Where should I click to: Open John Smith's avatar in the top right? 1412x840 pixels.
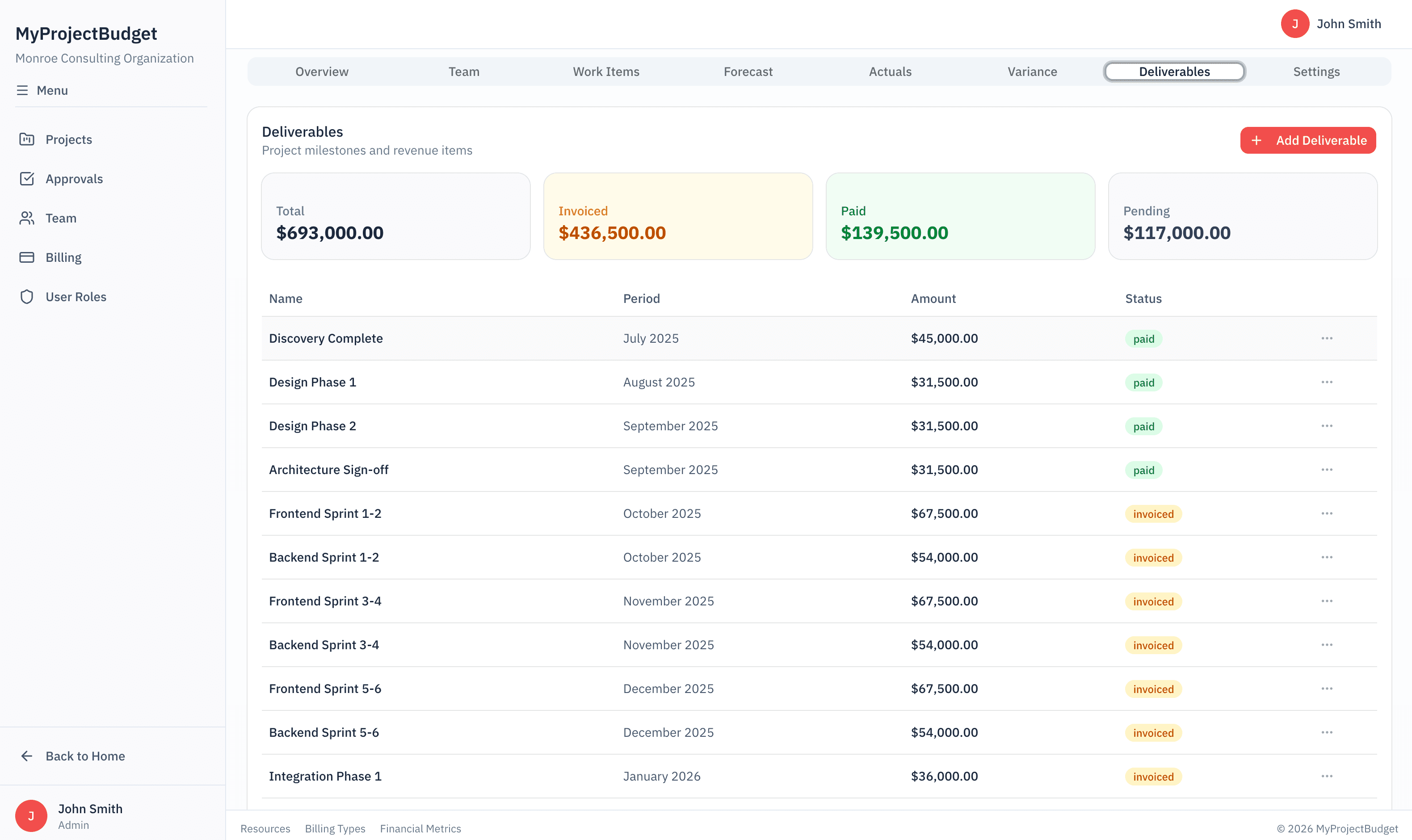point(1295,24)
